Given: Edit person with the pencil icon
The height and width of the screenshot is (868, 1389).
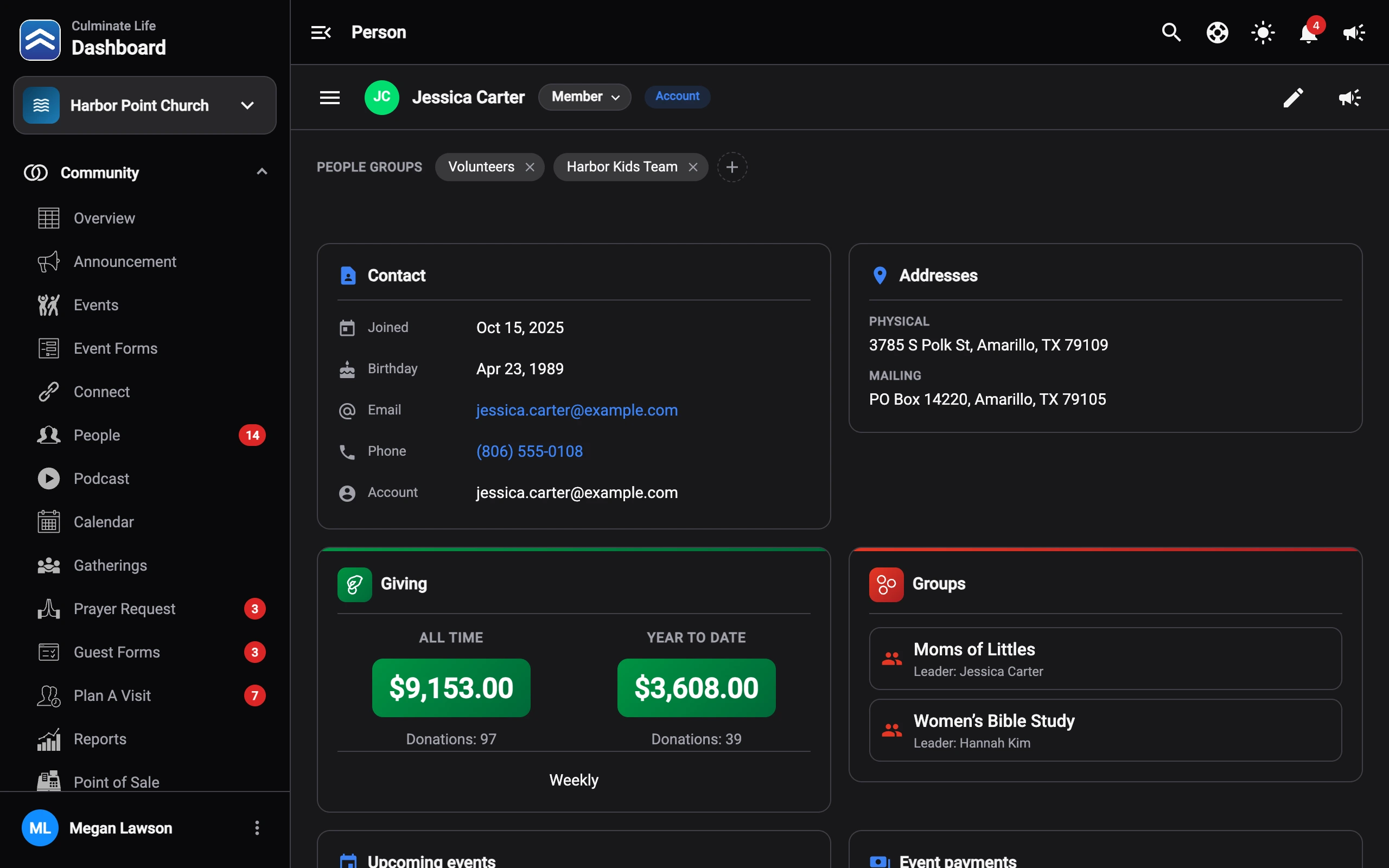Looking at the screenshot, I should [1293, 97].
